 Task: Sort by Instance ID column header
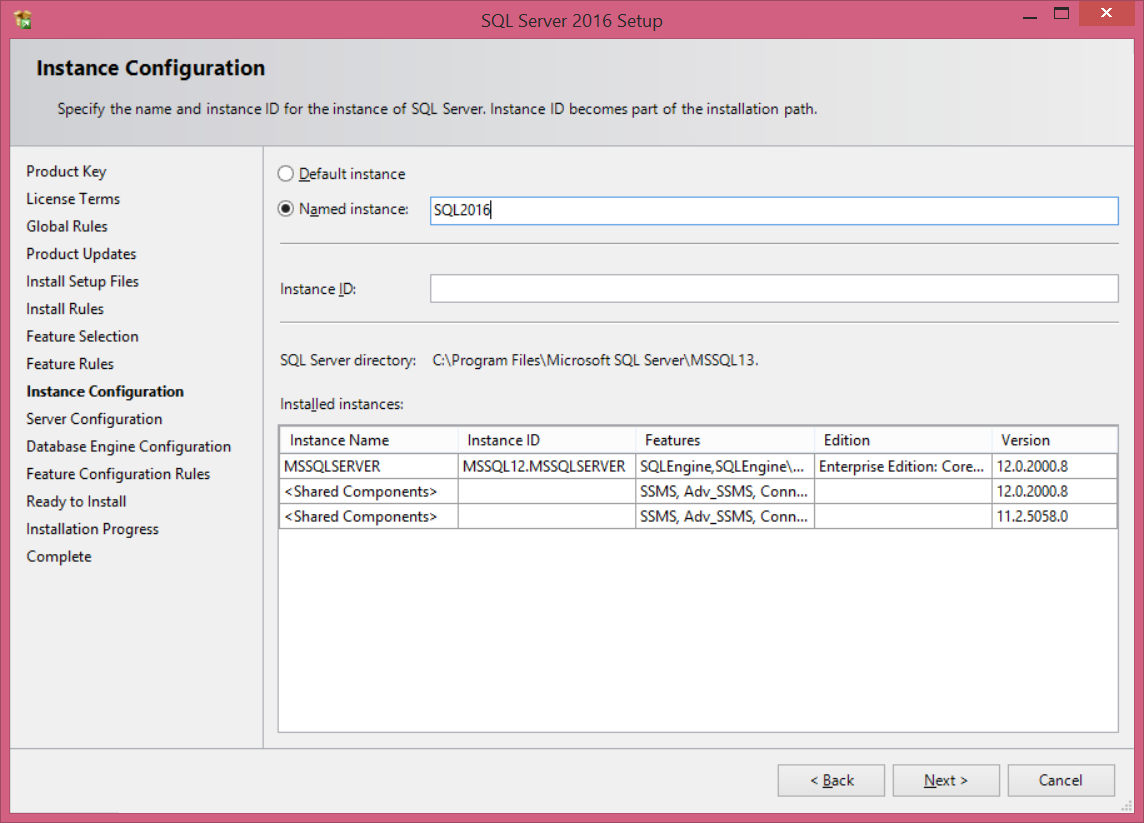coord(546,440)
